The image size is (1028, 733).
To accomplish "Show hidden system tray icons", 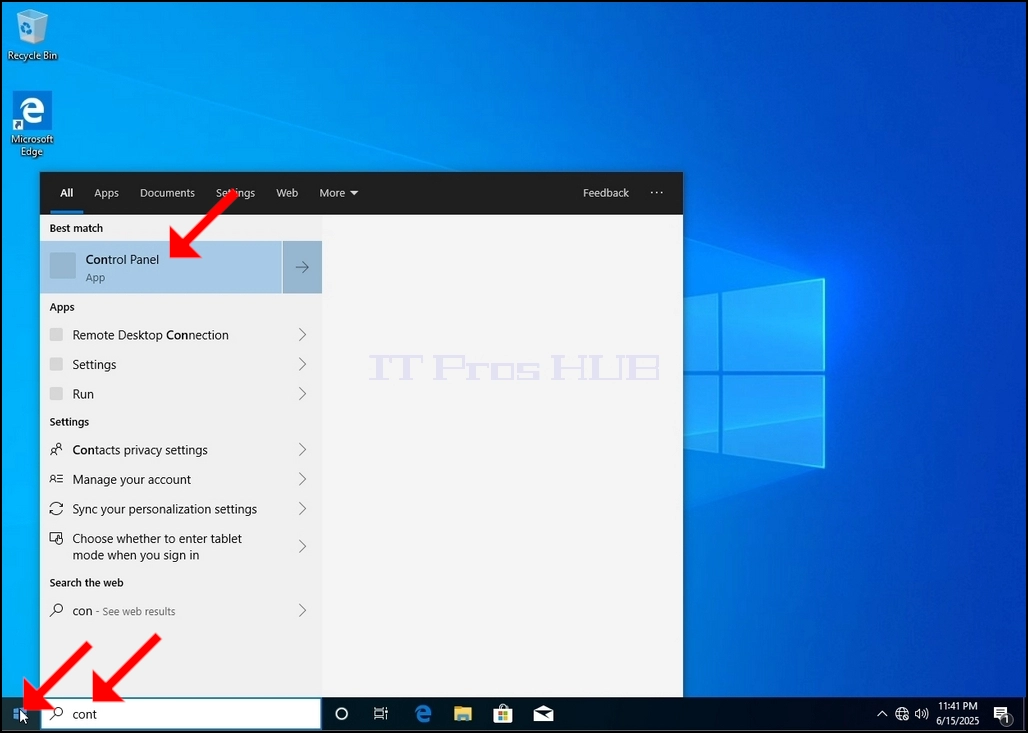I will pos(882,714).
